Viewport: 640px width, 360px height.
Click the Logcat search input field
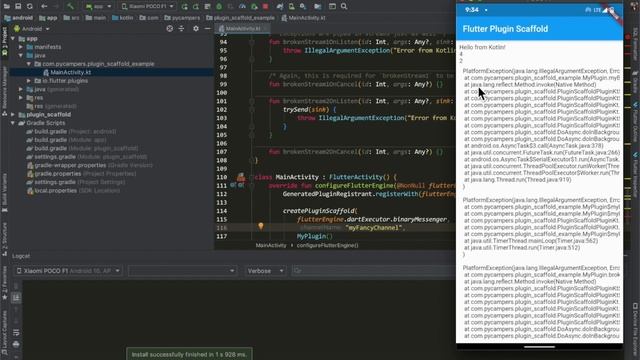[x=373, y=271]
